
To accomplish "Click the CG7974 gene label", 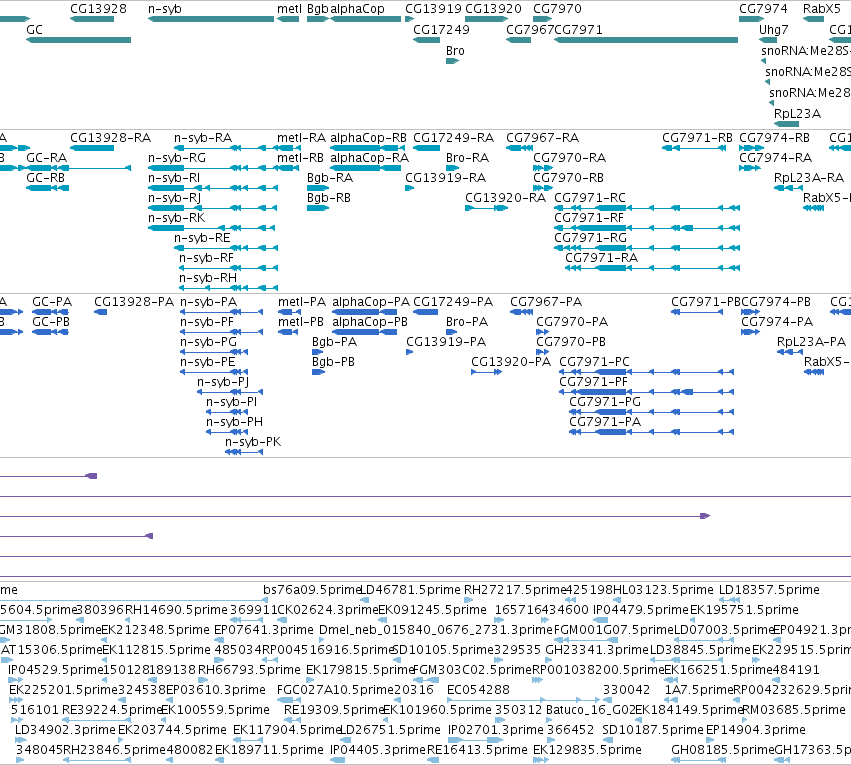I will pyautogui.click(x=763, y=9).
